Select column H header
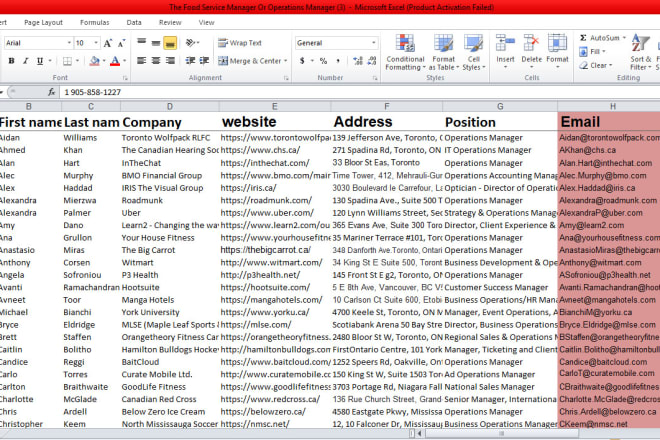The image size is (660, 440). [612, 107]
